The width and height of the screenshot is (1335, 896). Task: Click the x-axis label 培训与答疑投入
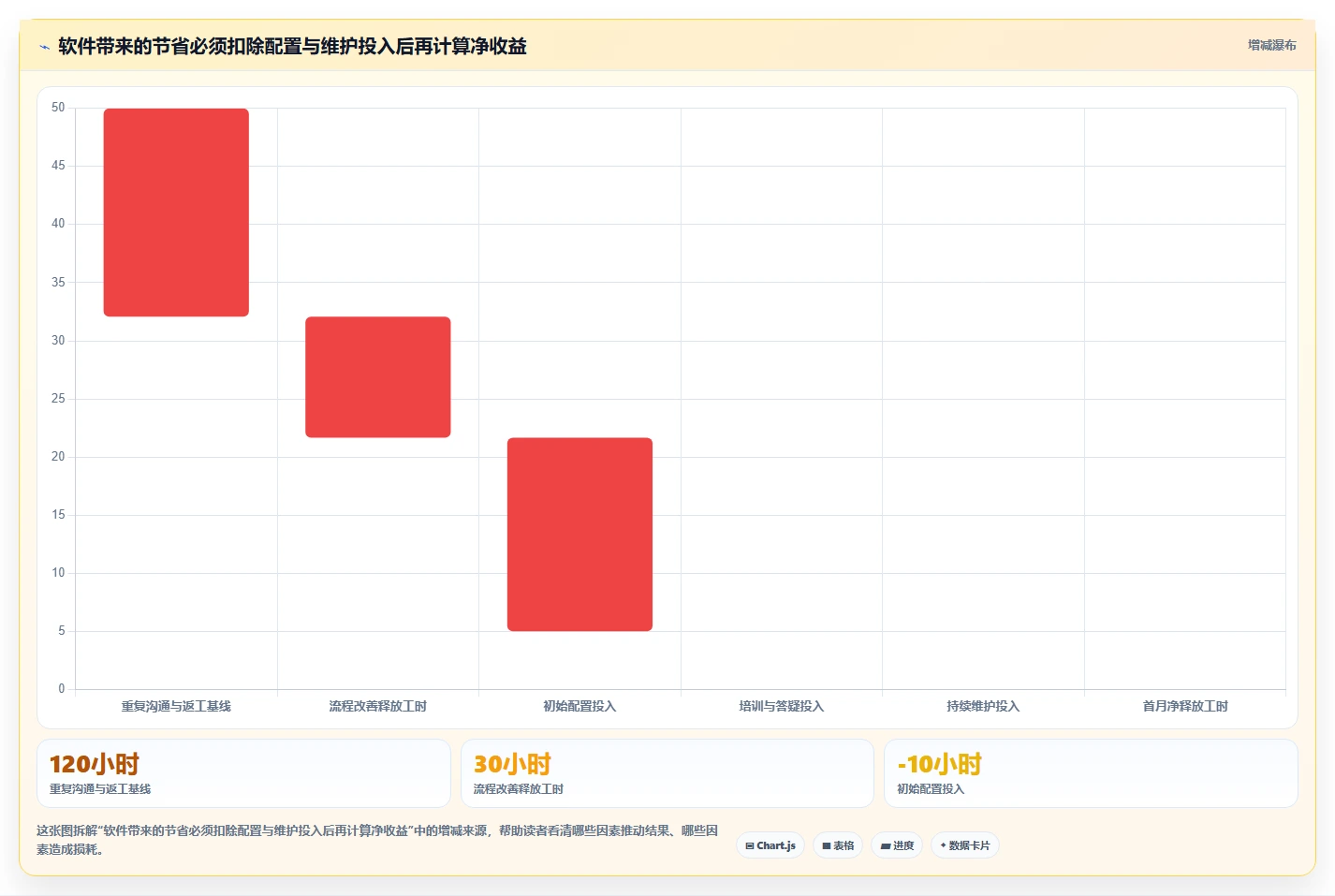(782, 706)
